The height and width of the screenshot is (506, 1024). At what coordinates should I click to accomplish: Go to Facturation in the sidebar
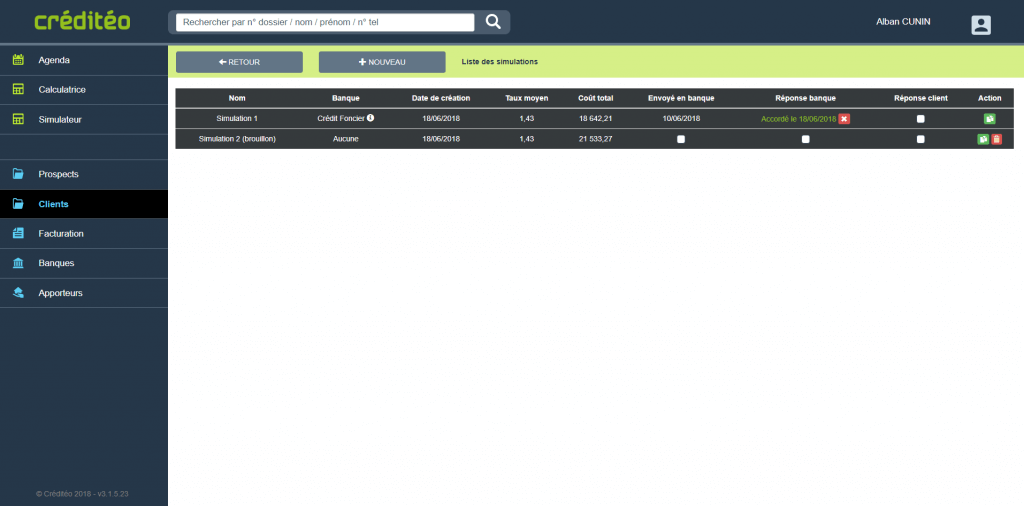[60, 233]
